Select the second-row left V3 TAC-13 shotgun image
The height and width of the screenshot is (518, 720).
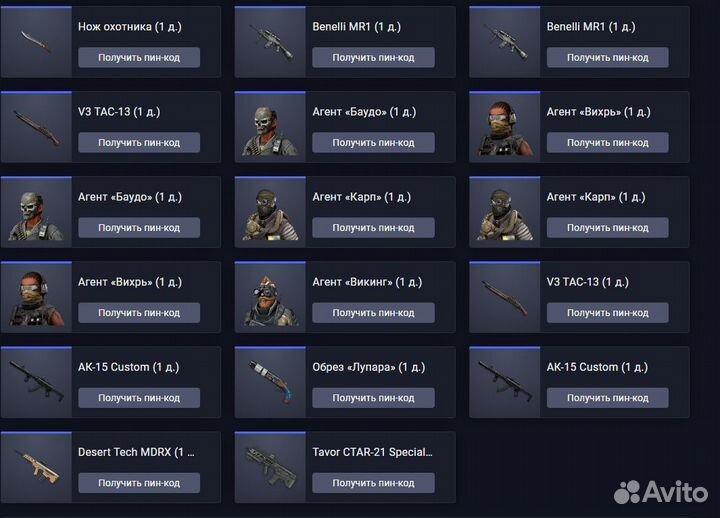pos(36,127)
